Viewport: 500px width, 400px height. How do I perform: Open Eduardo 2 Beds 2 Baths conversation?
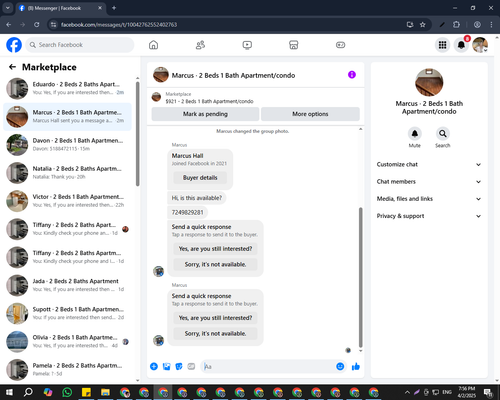pos(67,88)
